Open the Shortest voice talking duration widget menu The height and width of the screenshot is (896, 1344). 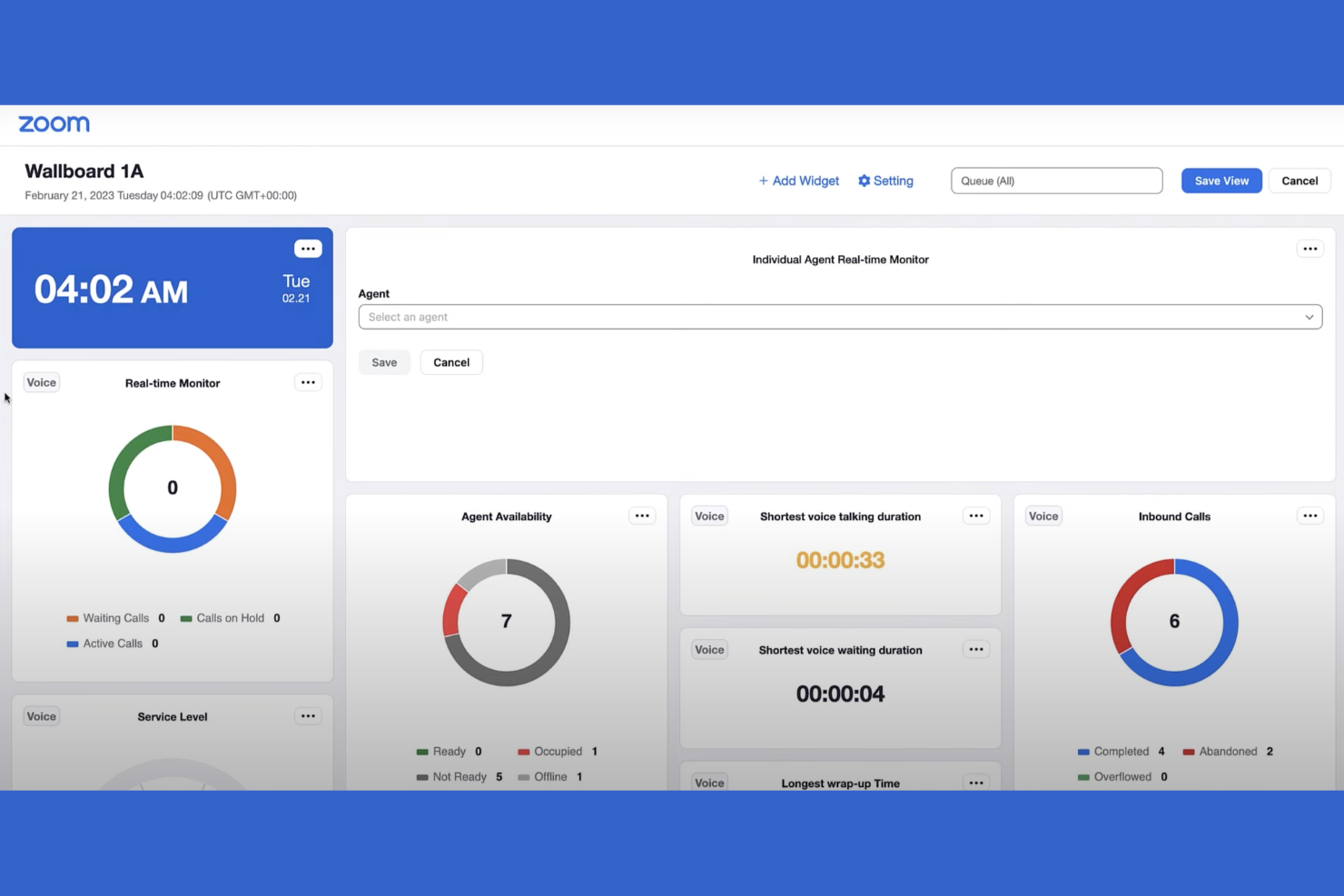pos(976,515)
